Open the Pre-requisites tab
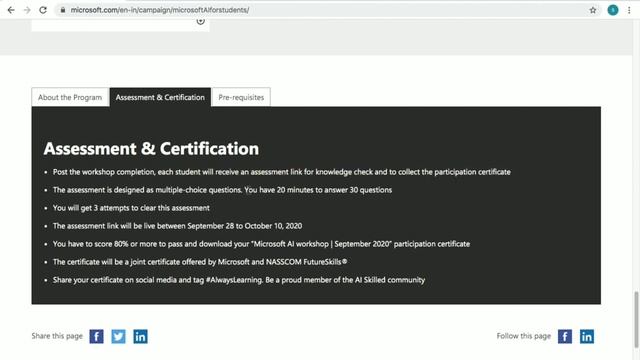This screenshot has width=640, height=360. [x=241, y=97]
